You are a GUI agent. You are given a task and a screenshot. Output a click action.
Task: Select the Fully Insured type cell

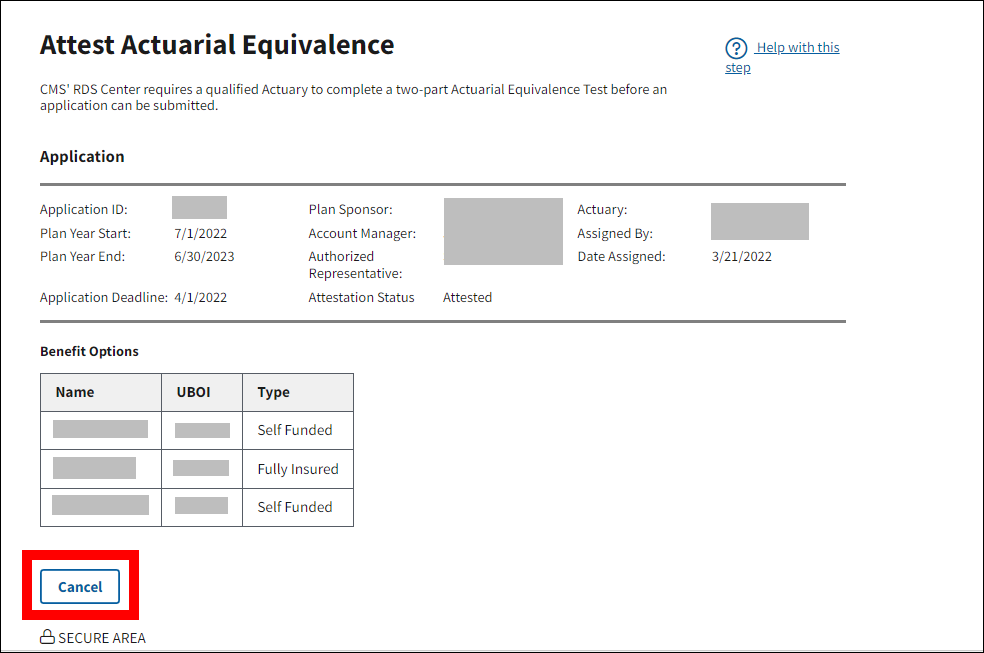click(x=297, y=469)
